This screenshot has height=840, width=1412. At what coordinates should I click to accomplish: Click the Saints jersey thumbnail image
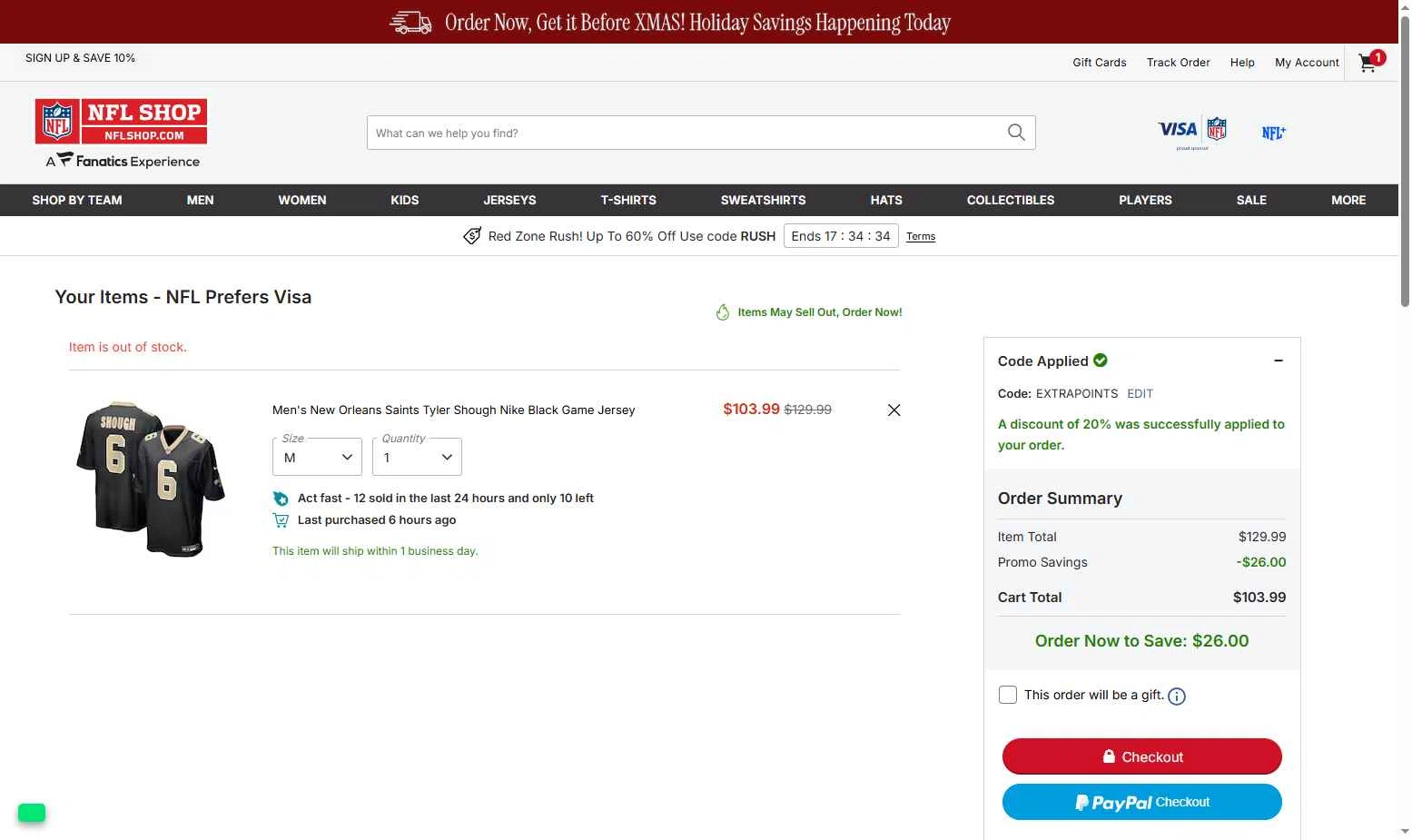(x=151, y=479)
